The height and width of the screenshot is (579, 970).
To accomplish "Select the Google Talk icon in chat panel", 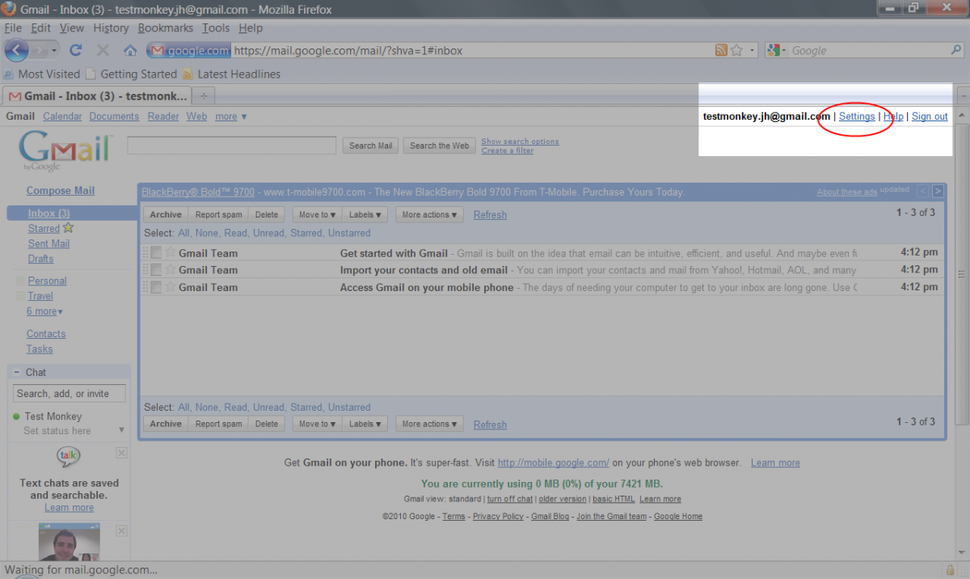I will 68,456.
